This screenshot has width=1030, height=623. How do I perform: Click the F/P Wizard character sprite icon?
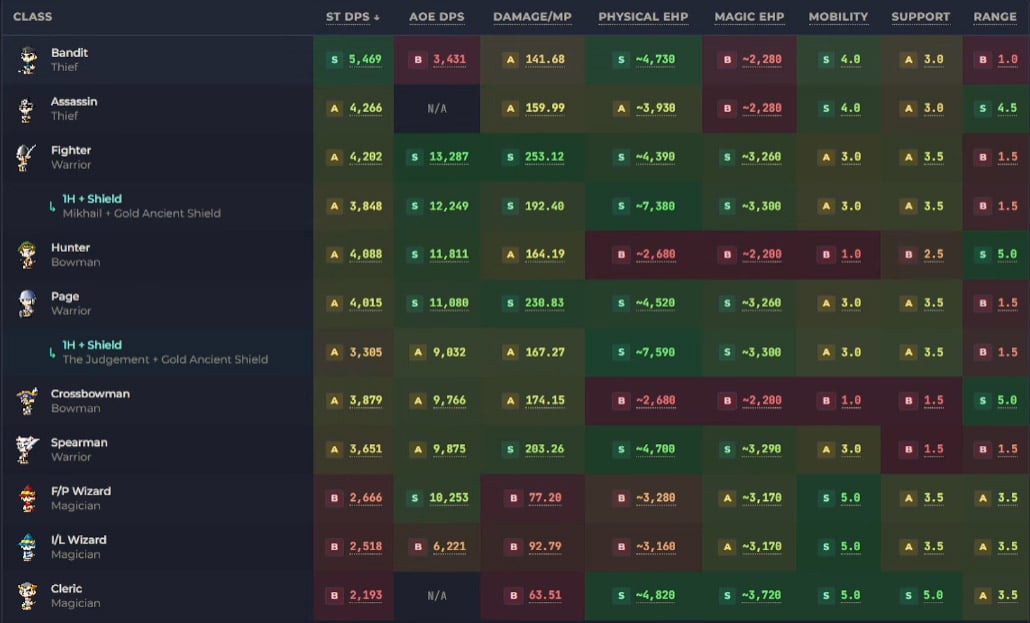point(27,498)
